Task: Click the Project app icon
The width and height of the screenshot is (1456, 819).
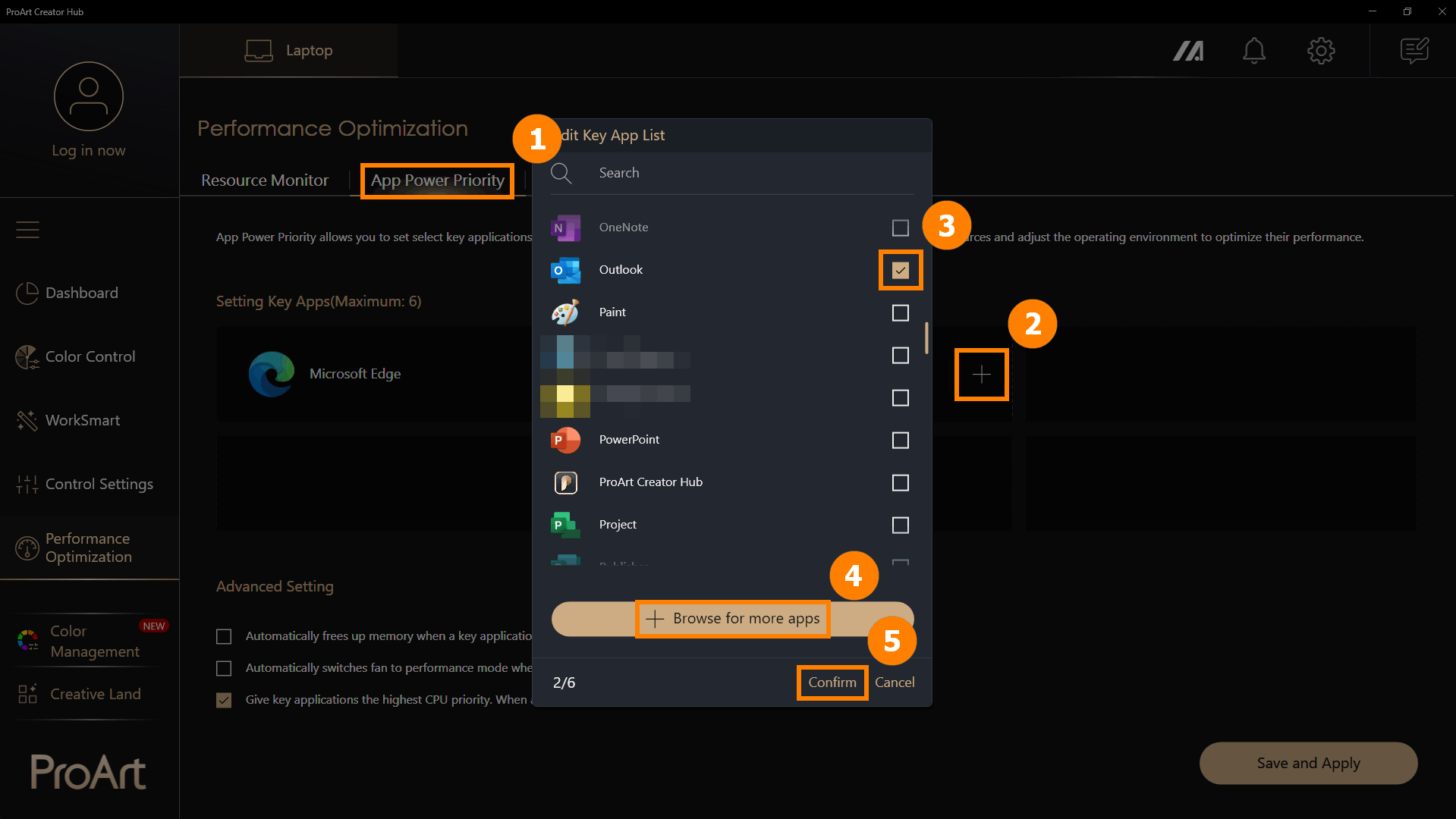Action: pyautogui.click(x=565, y=525)
